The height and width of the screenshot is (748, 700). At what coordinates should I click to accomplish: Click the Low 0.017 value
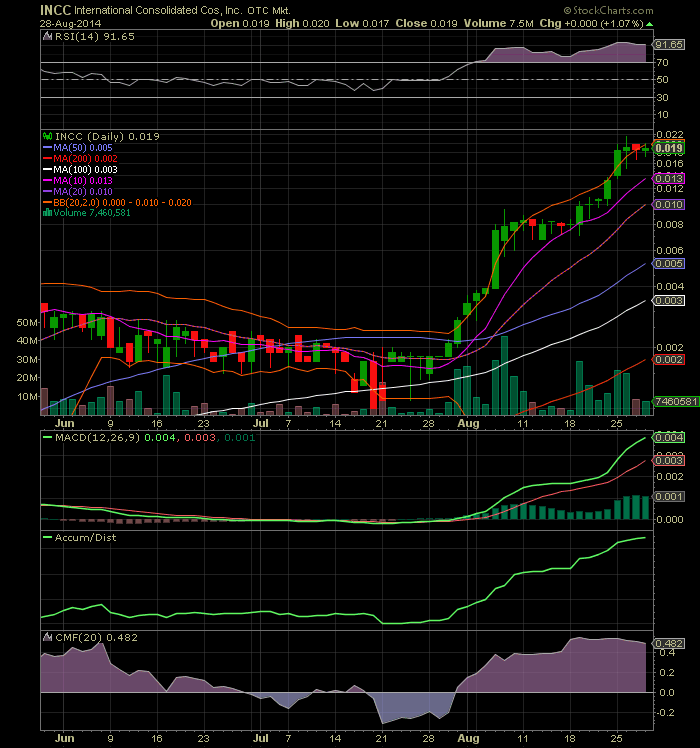(362, 23)
